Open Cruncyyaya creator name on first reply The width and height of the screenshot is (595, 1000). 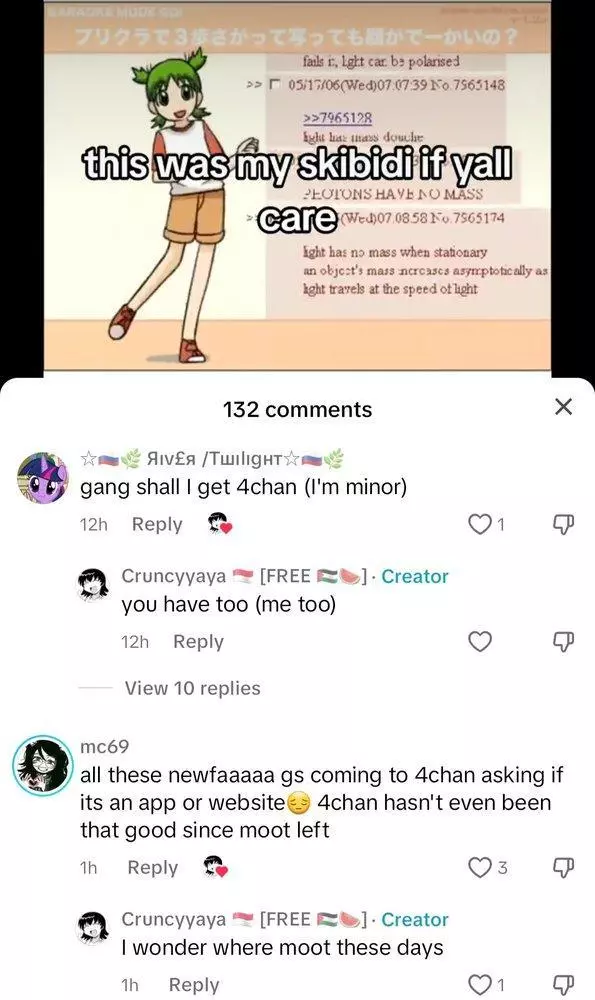click(x=173, y=576)
